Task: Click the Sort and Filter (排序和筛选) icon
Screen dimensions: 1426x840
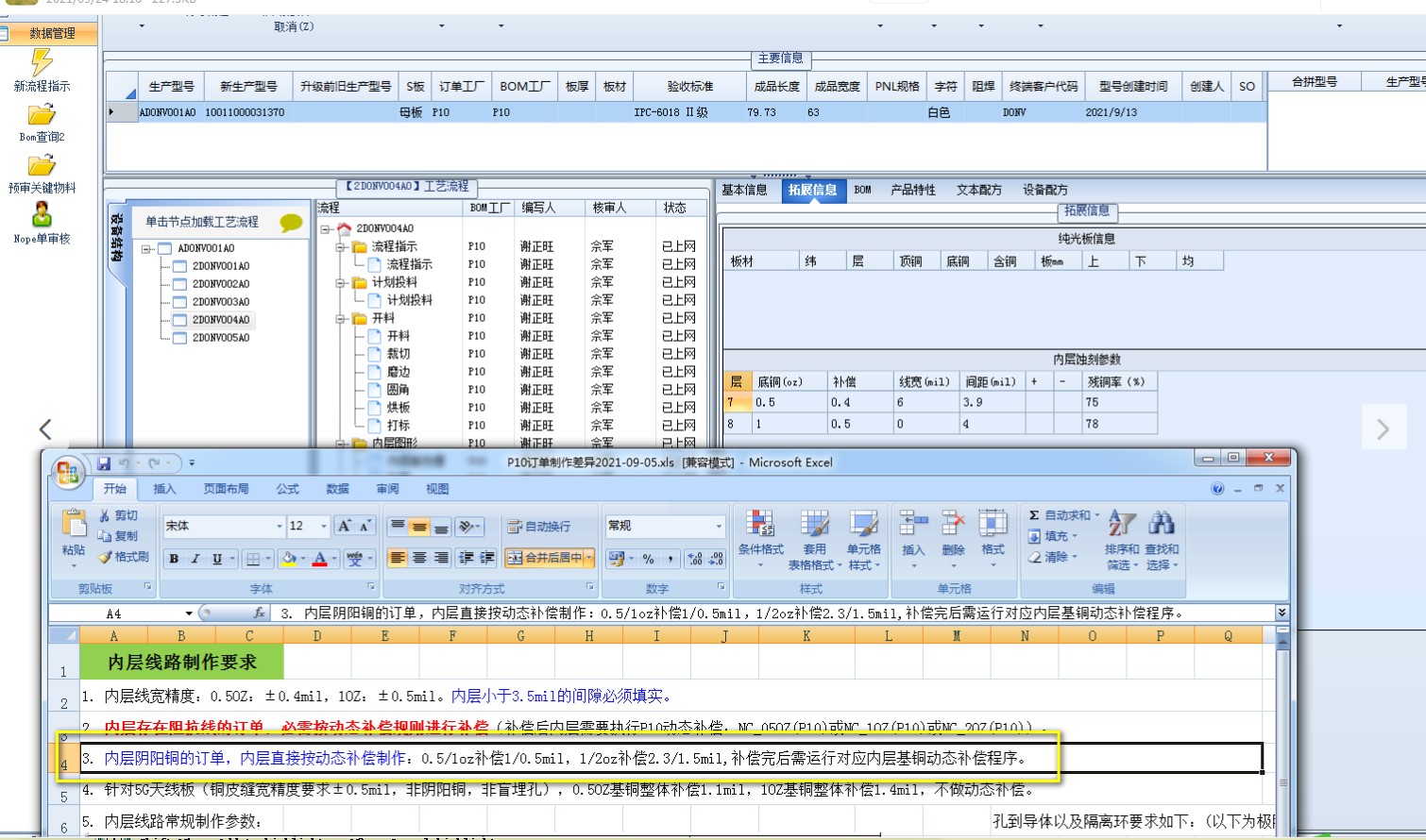Action: [1121, 524]
